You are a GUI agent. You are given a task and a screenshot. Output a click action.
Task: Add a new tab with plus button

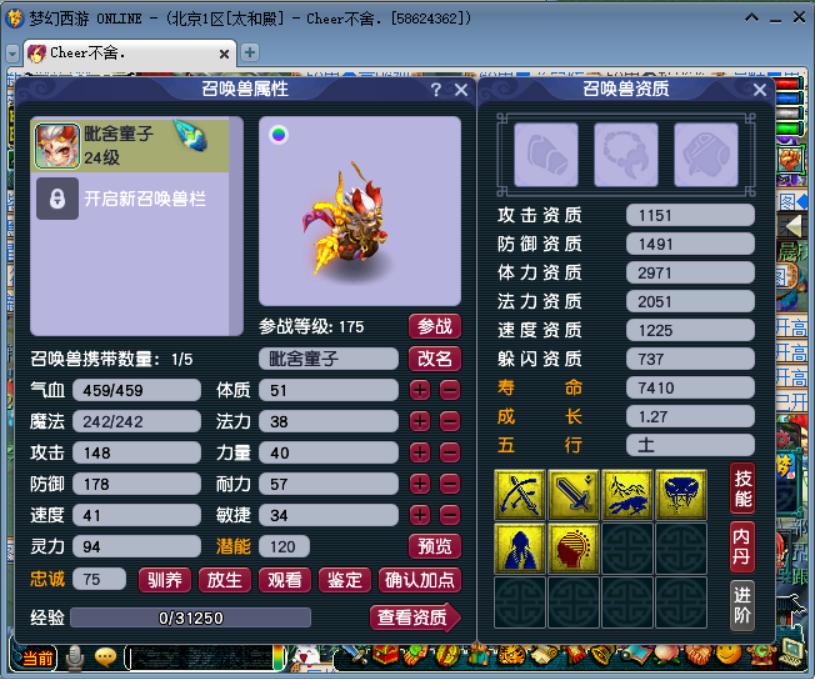tap(250, 53)
